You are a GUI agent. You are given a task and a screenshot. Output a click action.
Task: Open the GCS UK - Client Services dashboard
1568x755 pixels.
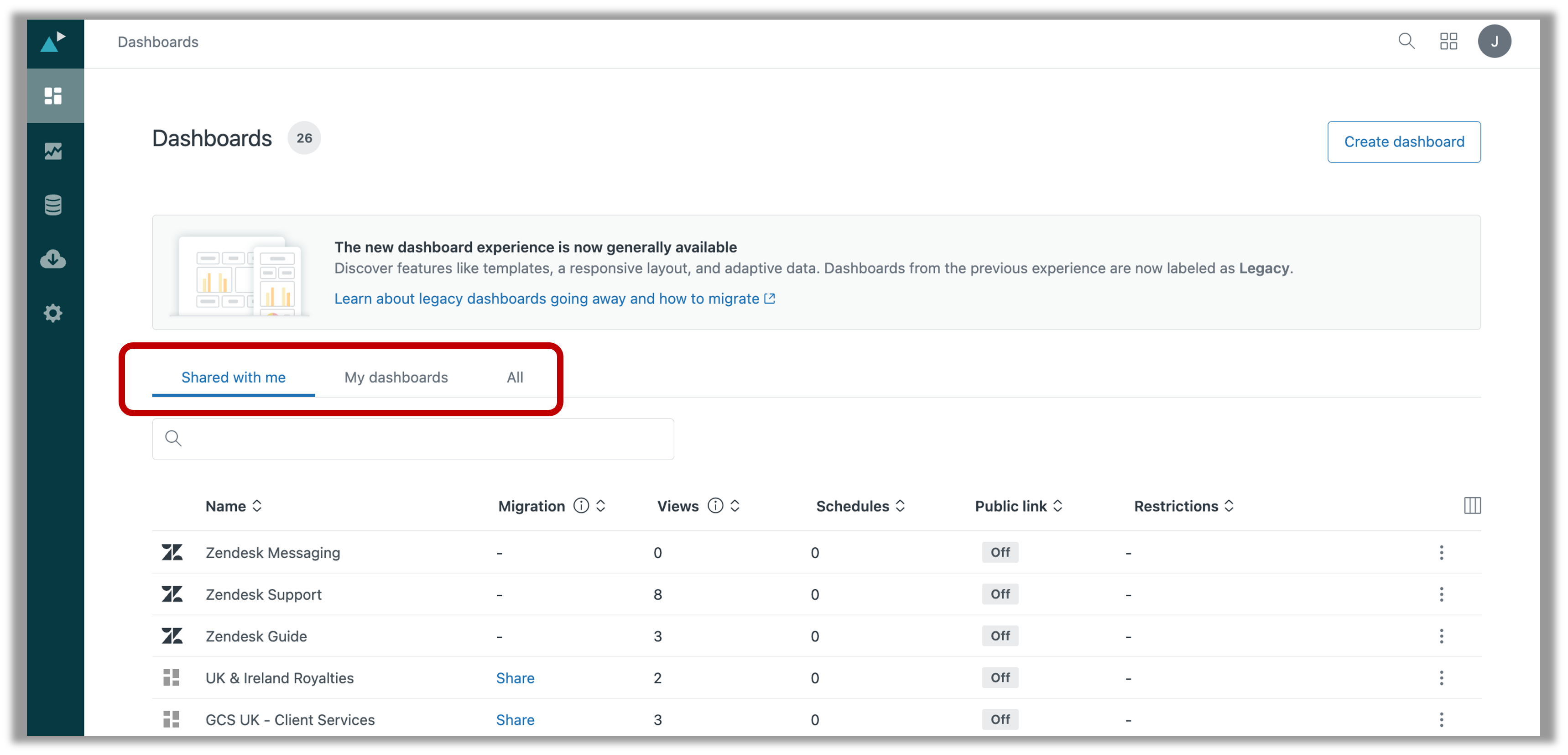[290, 720]
